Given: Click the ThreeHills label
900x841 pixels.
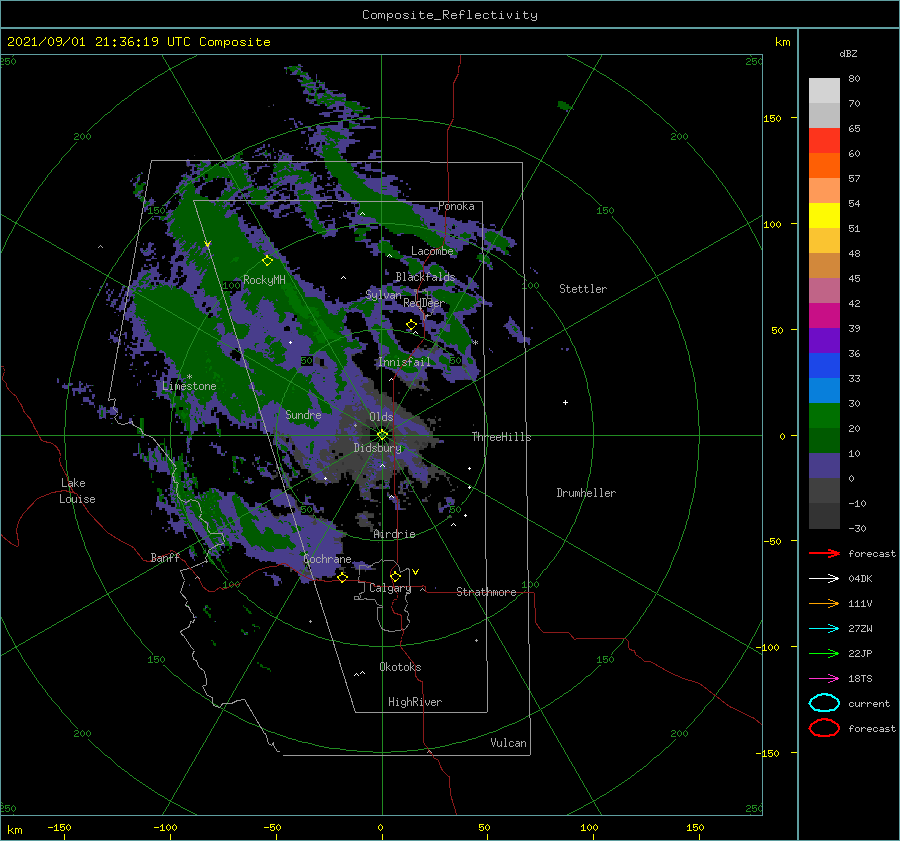Looking at the screenshot, I should coord(501,437).
